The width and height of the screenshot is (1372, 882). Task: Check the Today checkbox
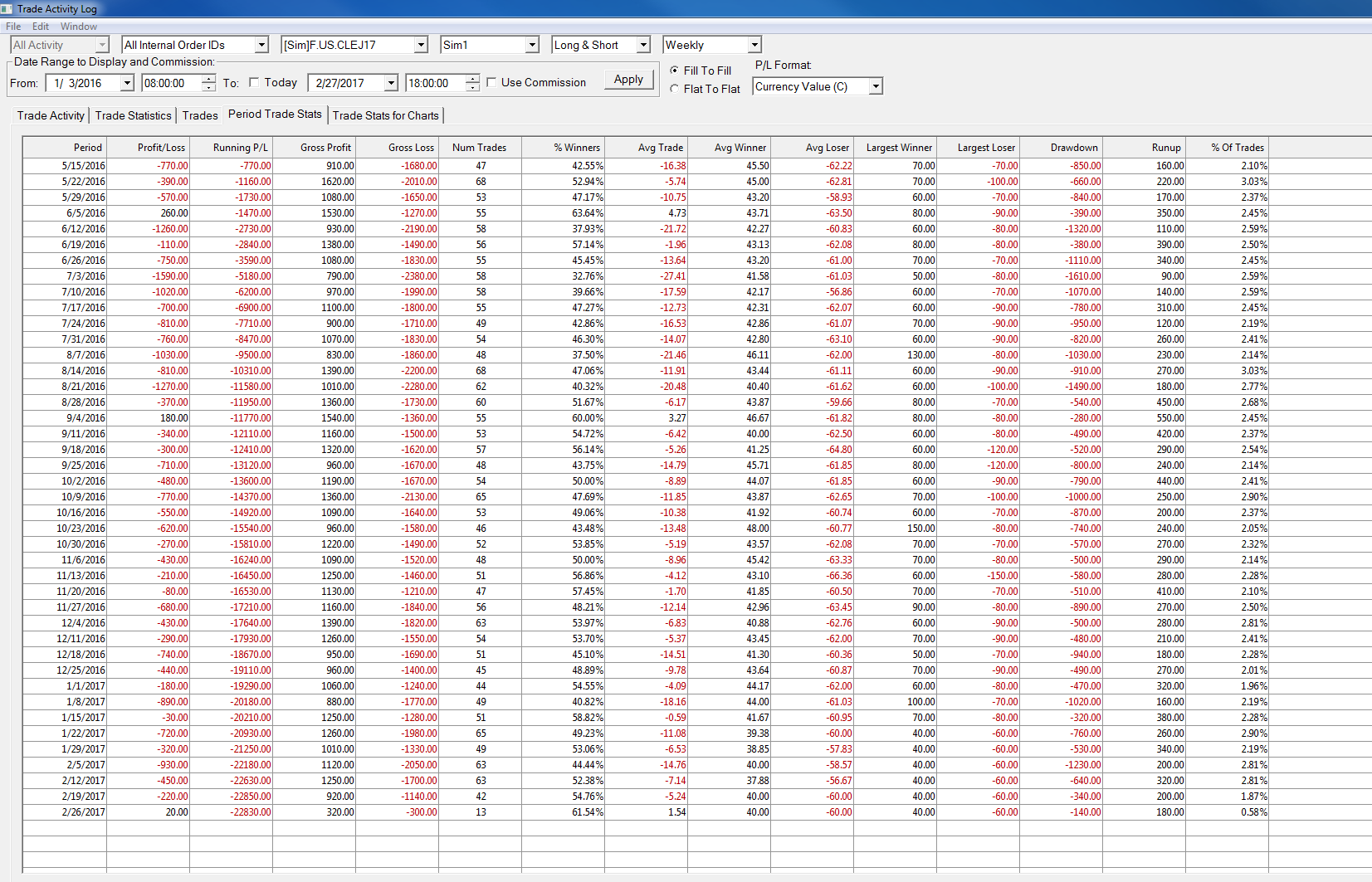[x=254, y=82]
